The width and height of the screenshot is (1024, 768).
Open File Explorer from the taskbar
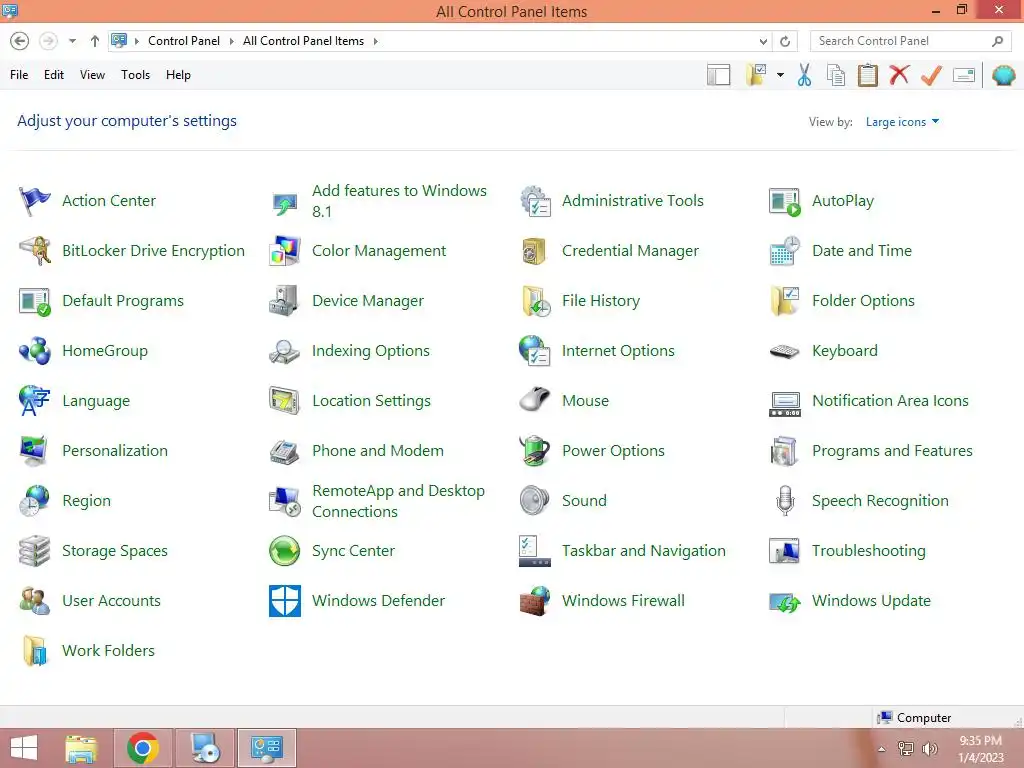[82, 748]
